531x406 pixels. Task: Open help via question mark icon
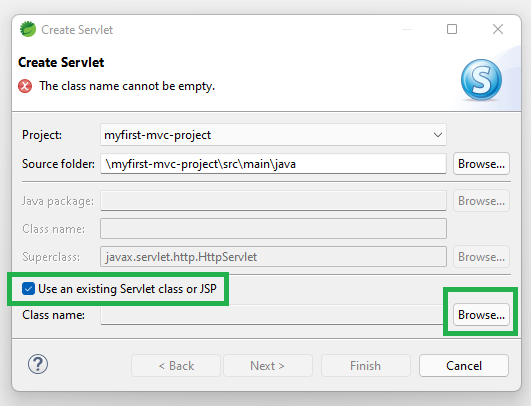[38, 364]
